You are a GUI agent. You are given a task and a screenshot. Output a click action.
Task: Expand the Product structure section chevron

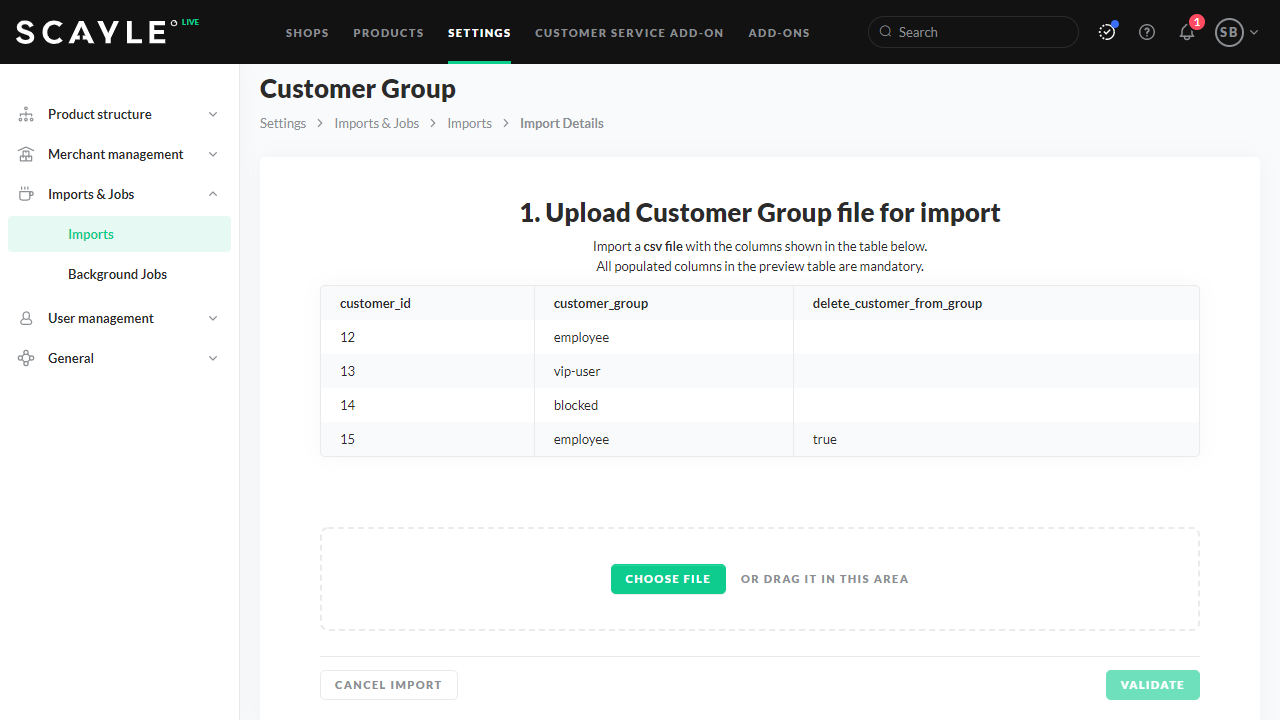213,115
